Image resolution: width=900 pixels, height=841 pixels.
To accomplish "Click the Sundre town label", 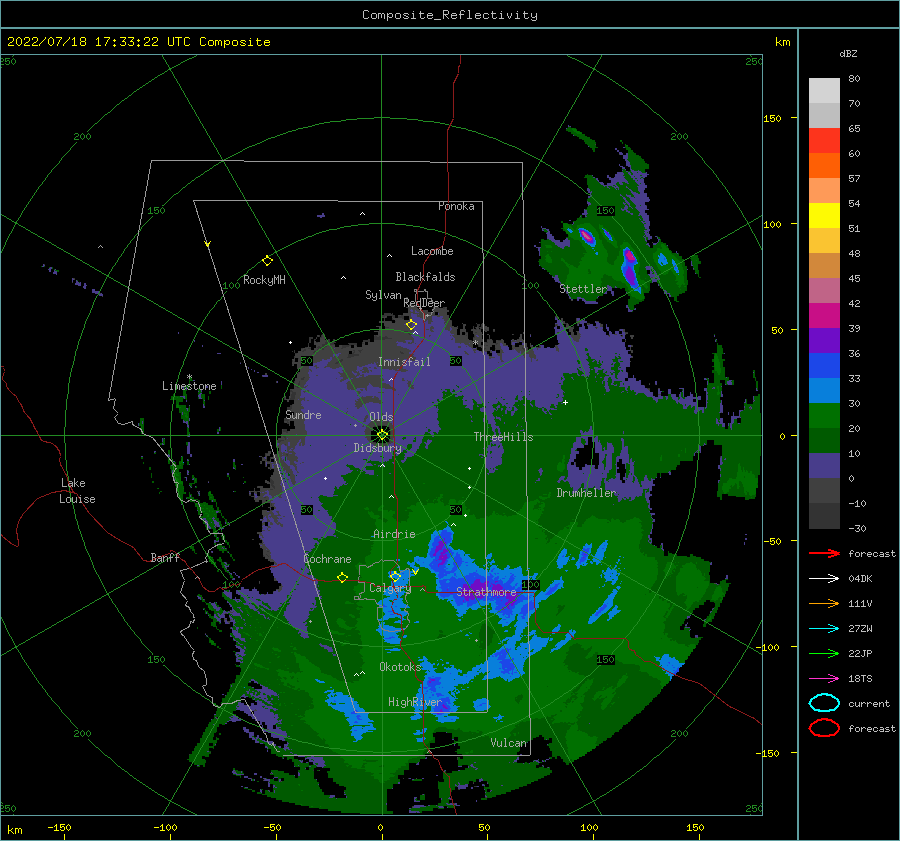I will [x=303, y=414].
